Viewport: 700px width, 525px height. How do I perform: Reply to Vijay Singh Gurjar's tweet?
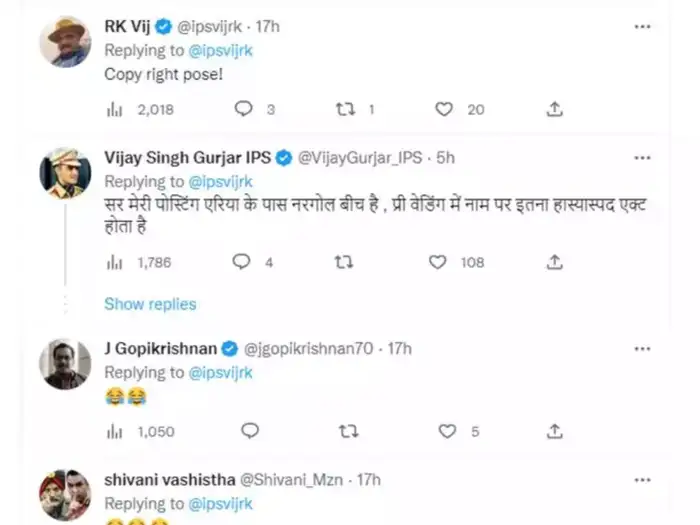coord(242,262)
